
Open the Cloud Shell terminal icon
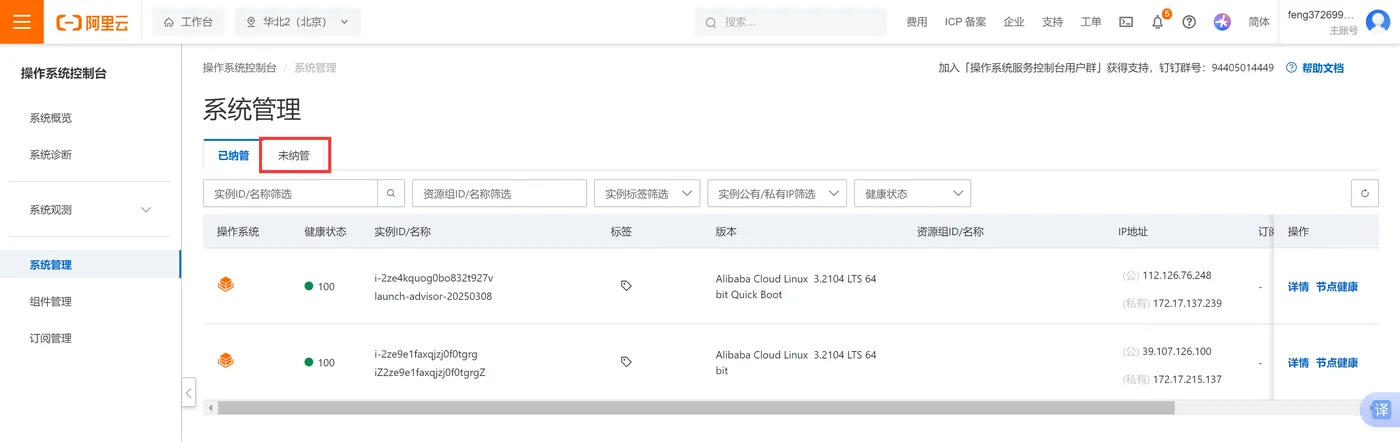[x=1126, y=22]
